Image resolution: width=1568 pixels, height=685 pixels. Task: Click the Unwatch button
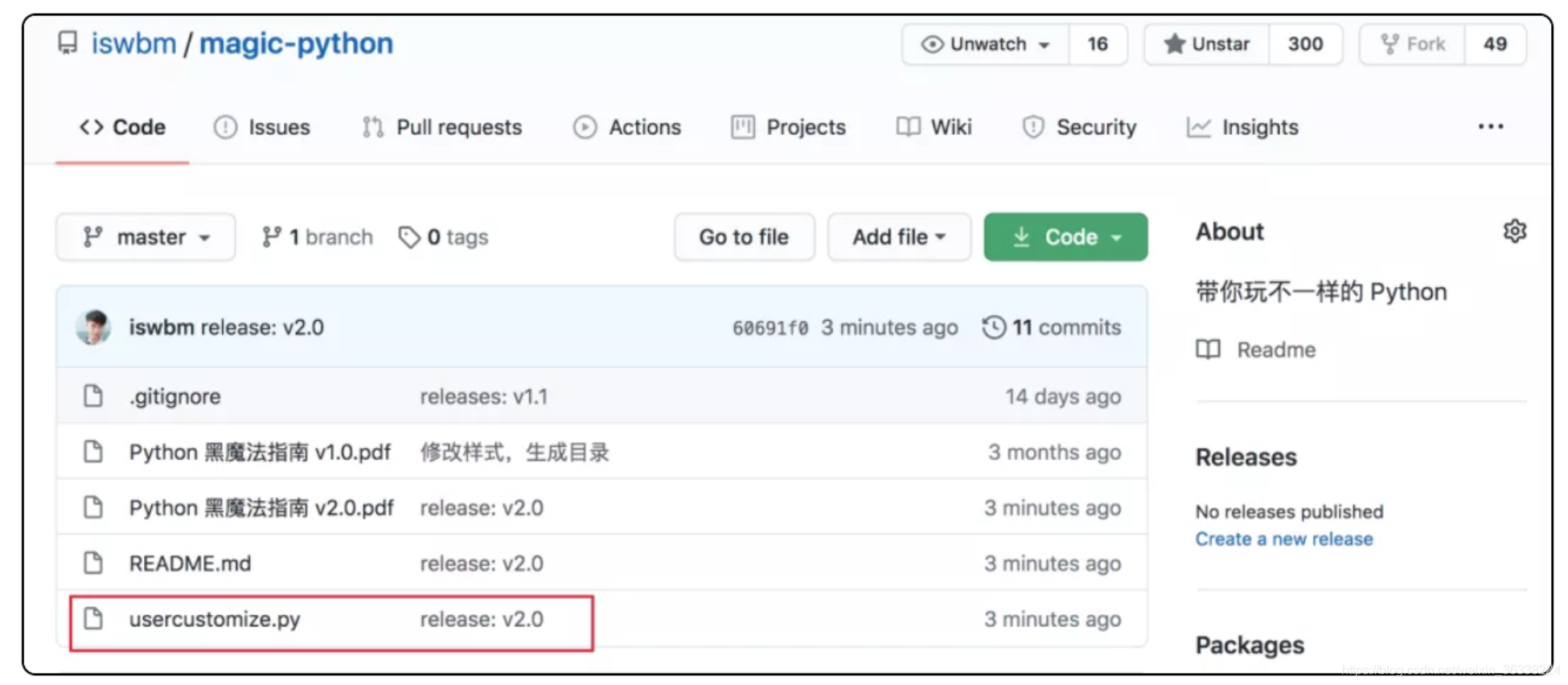[986, 44]
